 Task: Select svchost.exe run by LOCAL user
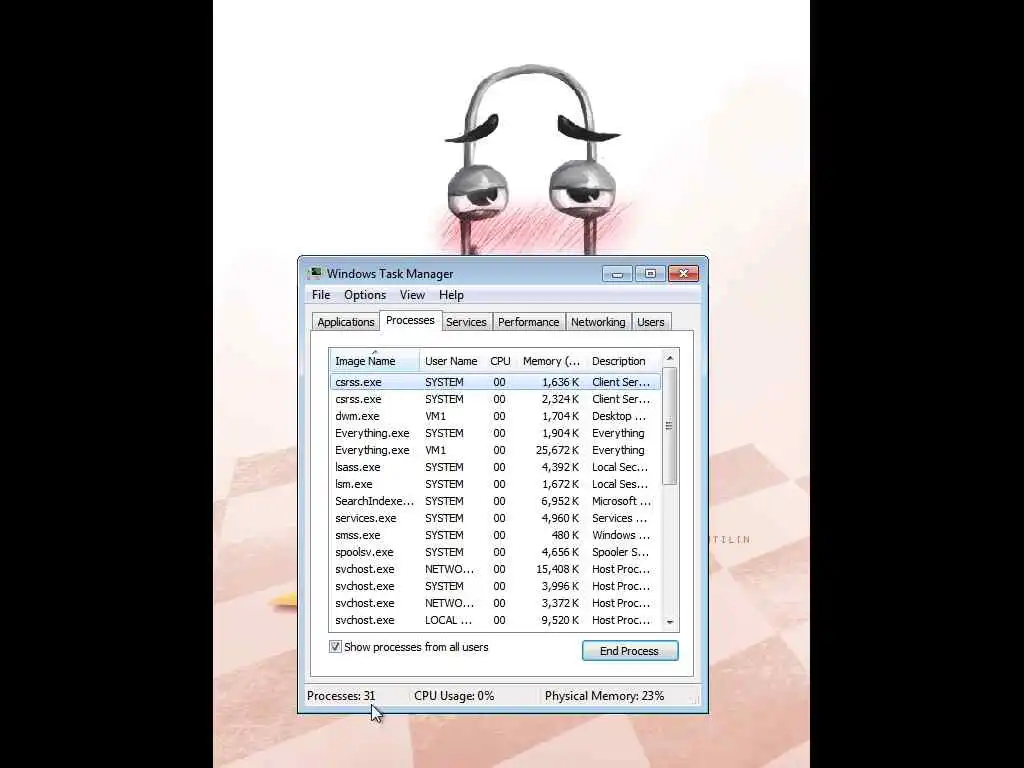[495, 620]
